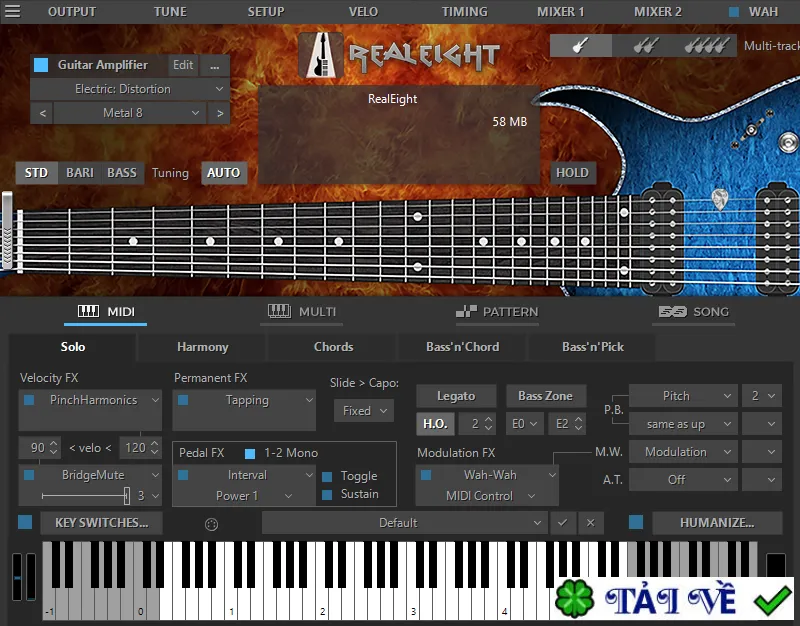Enable the Guitar Amplifier toggle

[x=41, y=65]
